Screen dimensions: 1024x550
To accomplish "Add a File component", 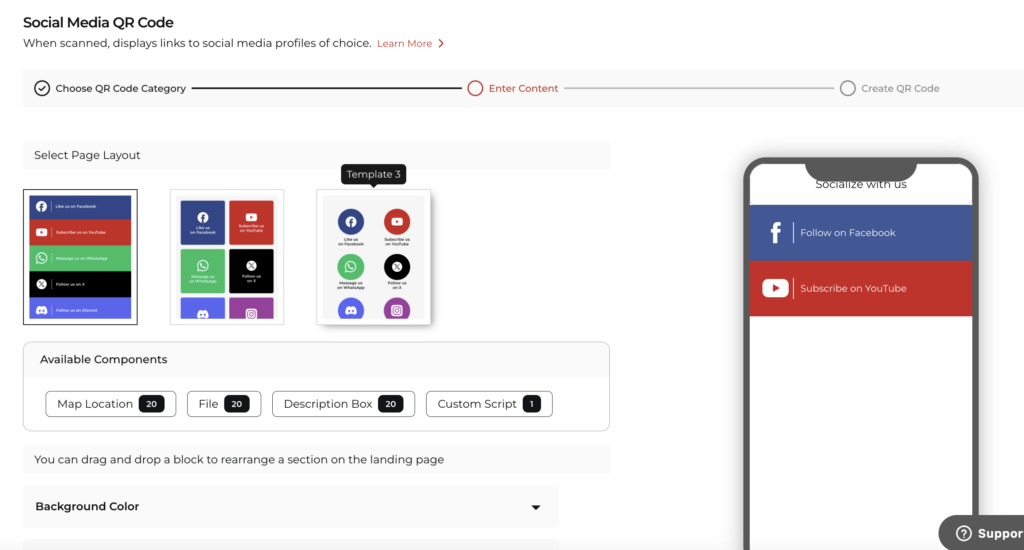I will tap(224, 404).
